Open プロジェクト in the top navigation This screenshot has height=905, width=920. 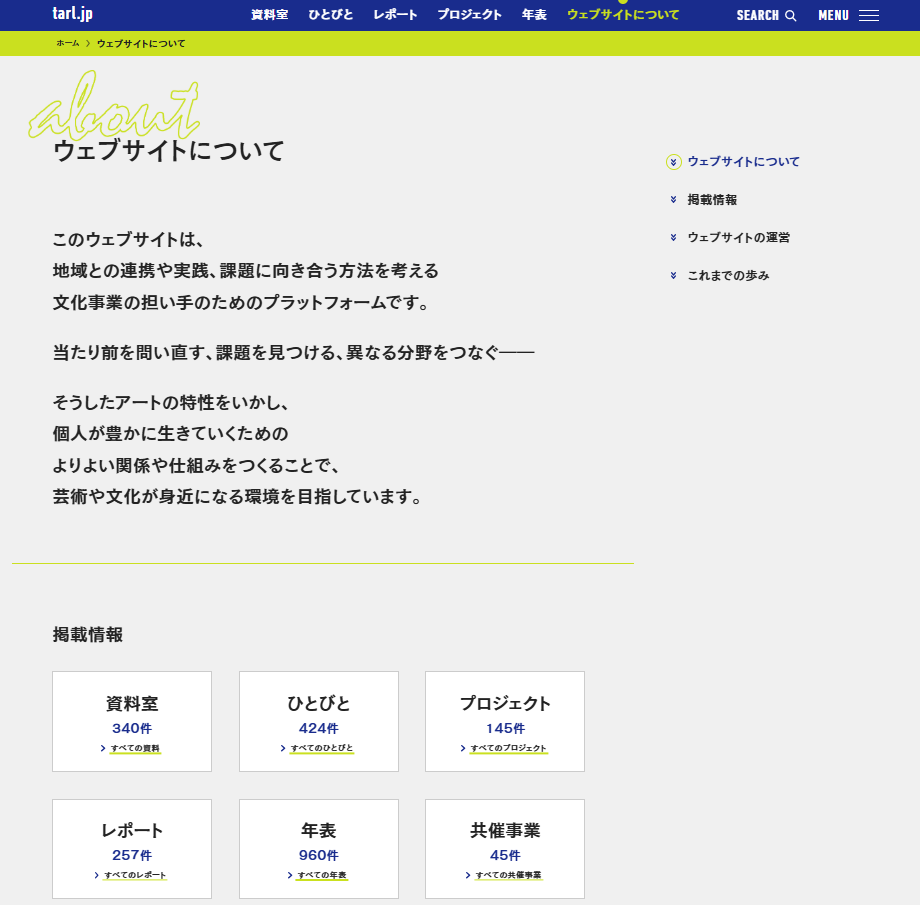click(469, 15)
